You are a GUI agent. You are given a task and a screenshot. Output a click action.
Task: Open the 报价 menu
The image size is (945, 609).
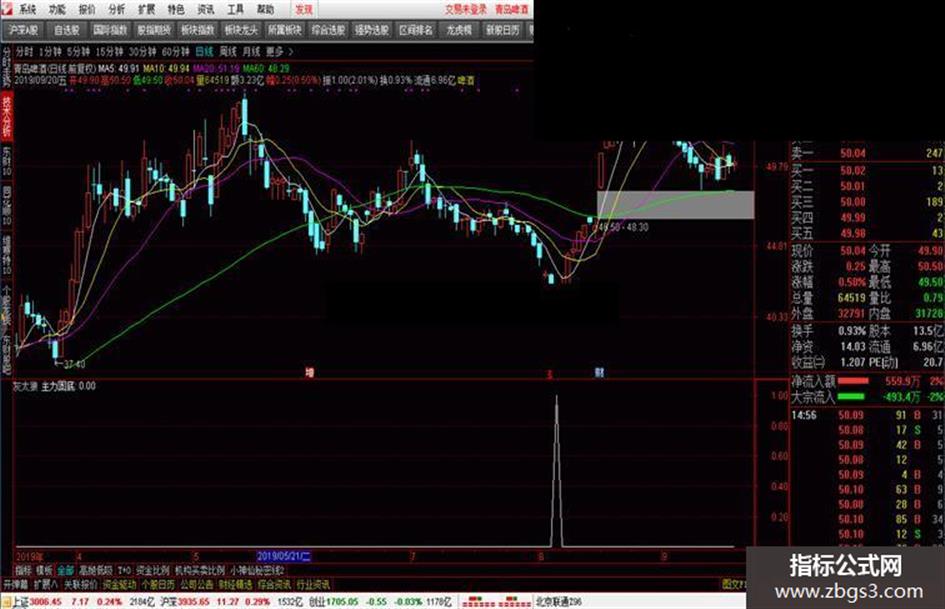point(87,9)
